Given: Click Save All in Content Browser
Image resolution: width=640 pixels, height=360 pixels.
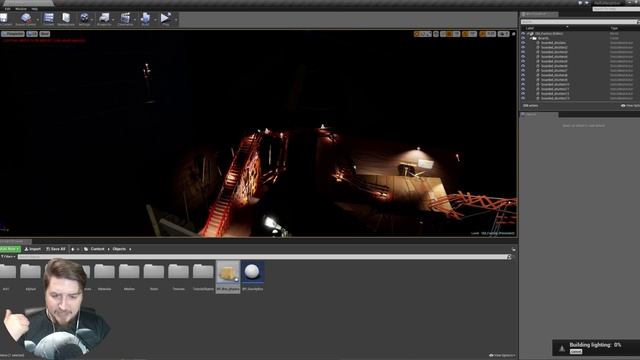Looking at the screenshot, I should 56,249.
